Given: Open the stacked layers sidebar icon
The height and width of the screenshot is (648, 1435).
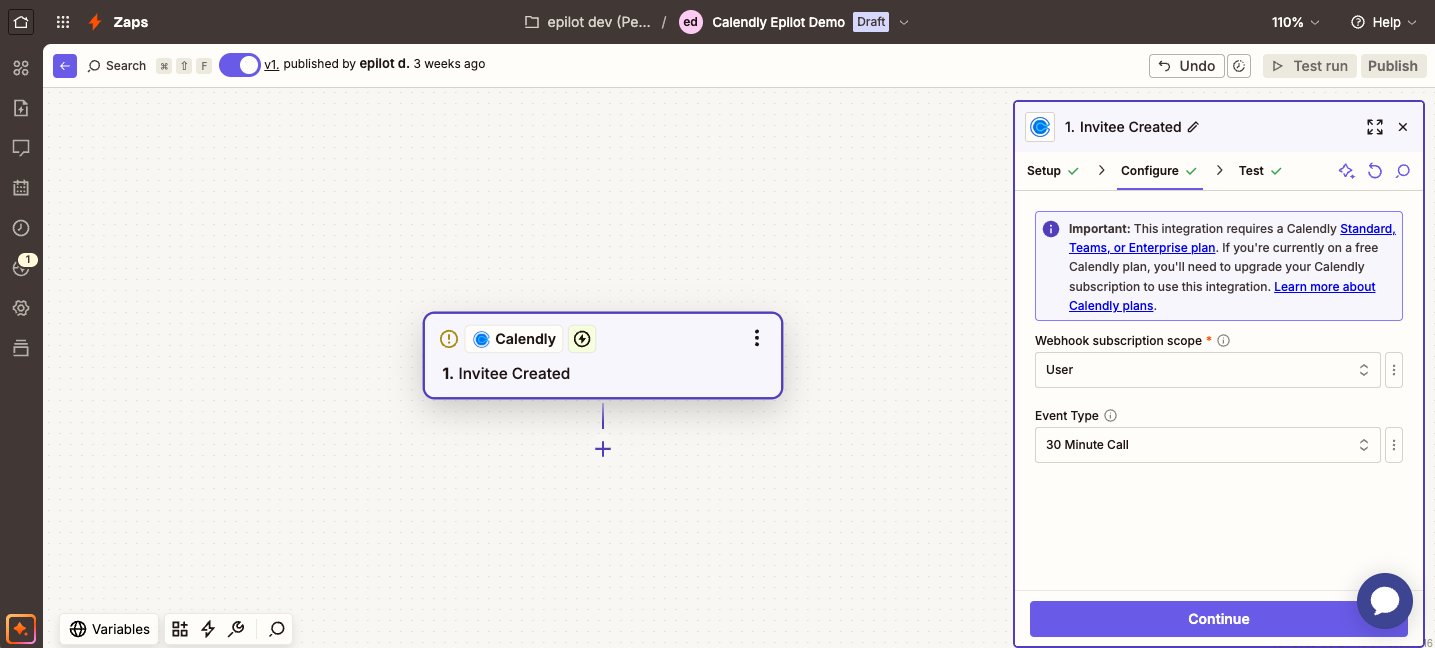Looking at the screenshot, I should point(21,348).
